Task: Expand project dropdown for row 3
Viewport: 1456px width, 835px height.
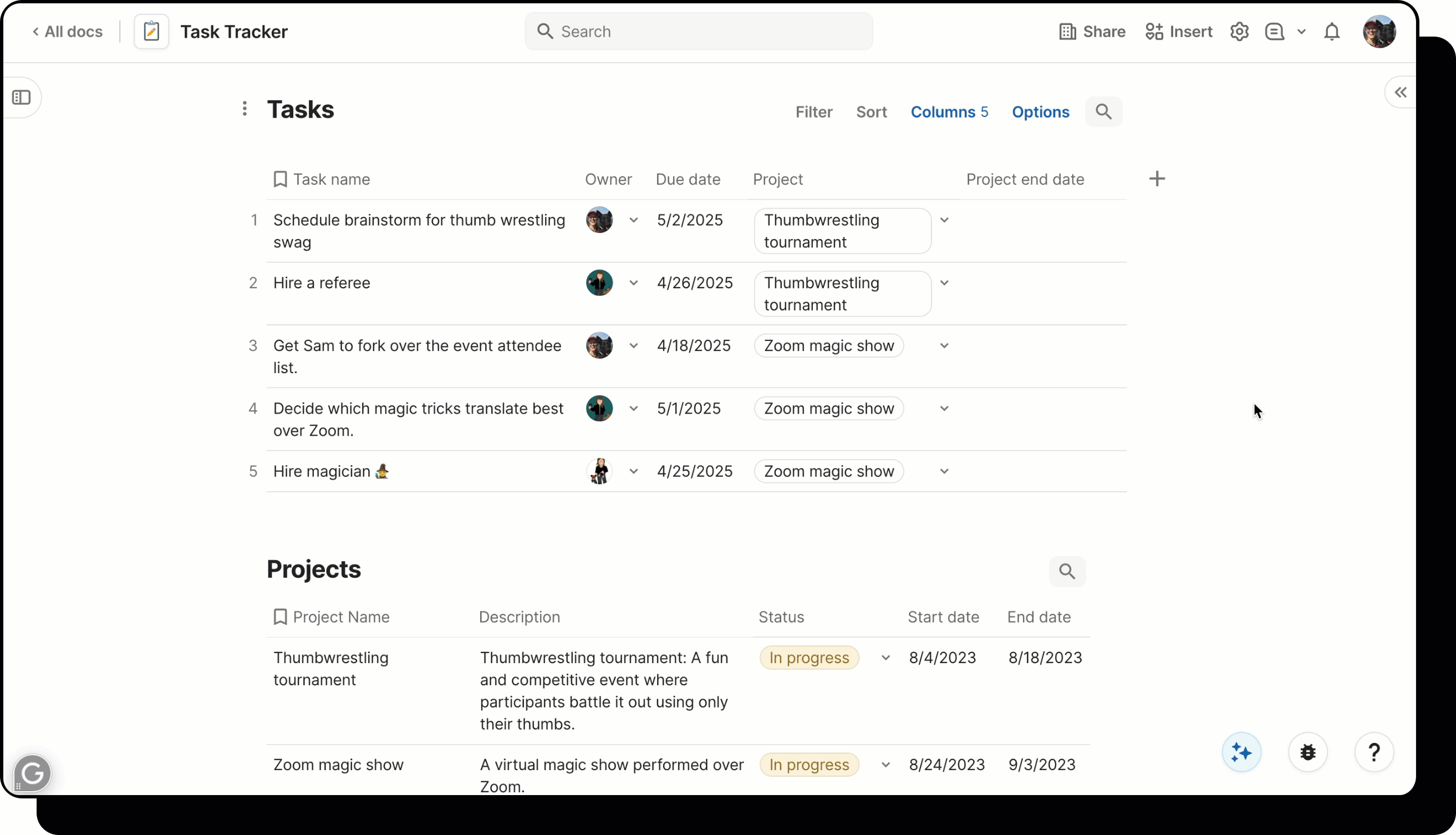Action: tap(944, 346)
